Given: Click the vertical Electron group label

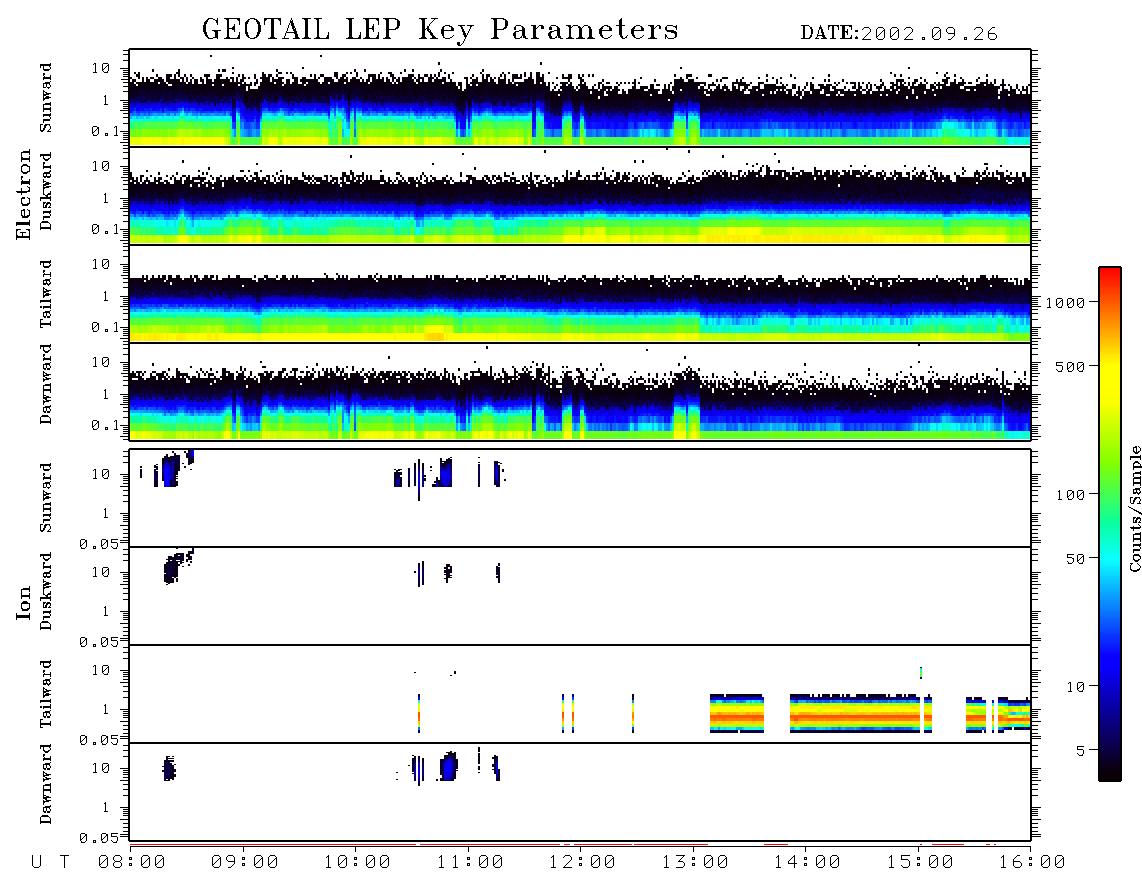Looking at the screenshot, I should coord(23,194).
